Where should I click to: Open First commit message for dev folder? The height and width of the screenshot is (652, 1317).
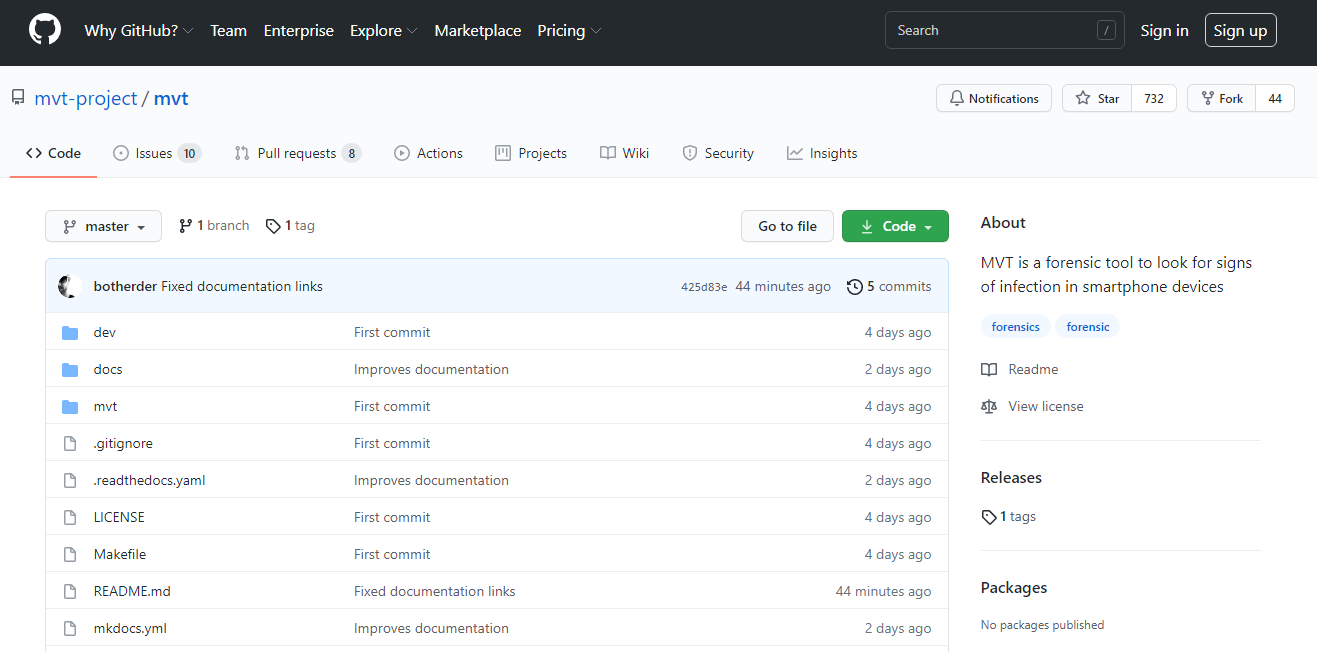pyautogui.click(x=392, y=332)
